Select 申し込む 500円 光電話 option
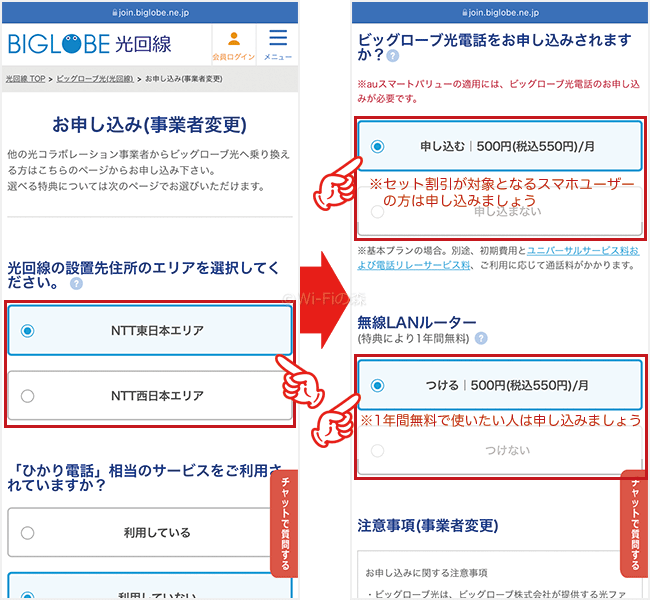The image size is (650, 600). 500,146
